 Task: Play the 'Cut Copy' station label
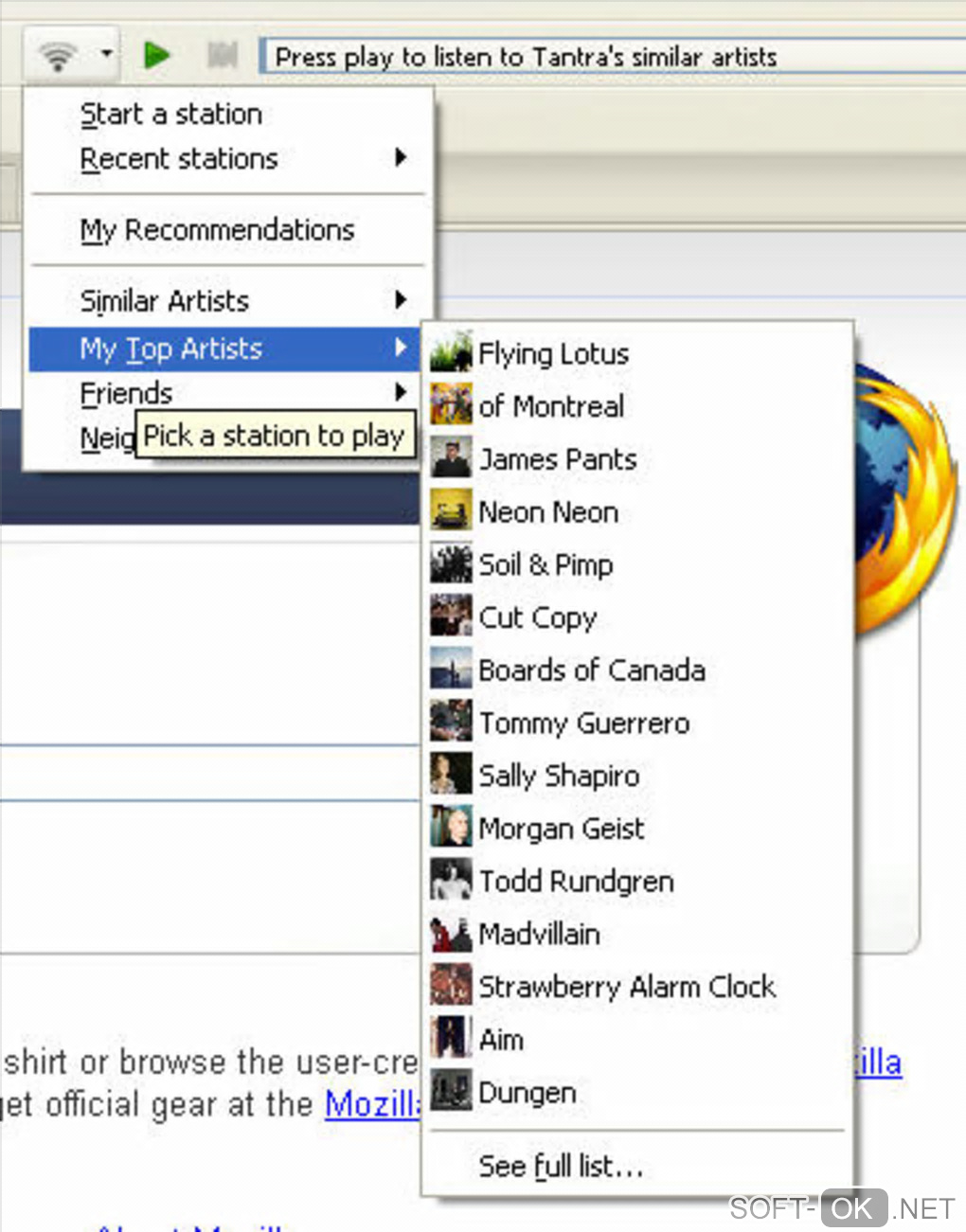(x=538, y=618)
